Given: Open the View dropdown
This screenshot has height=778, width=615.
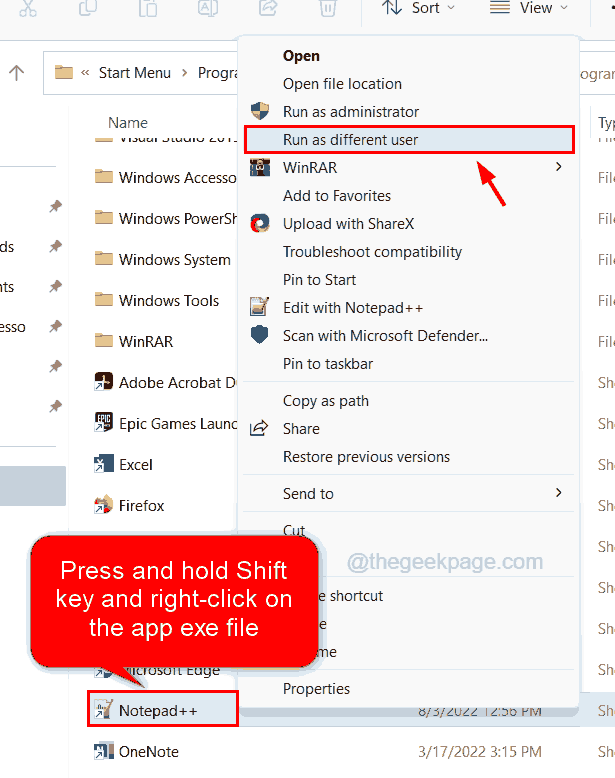Looking at the screenshot, I should coord(529,8).
